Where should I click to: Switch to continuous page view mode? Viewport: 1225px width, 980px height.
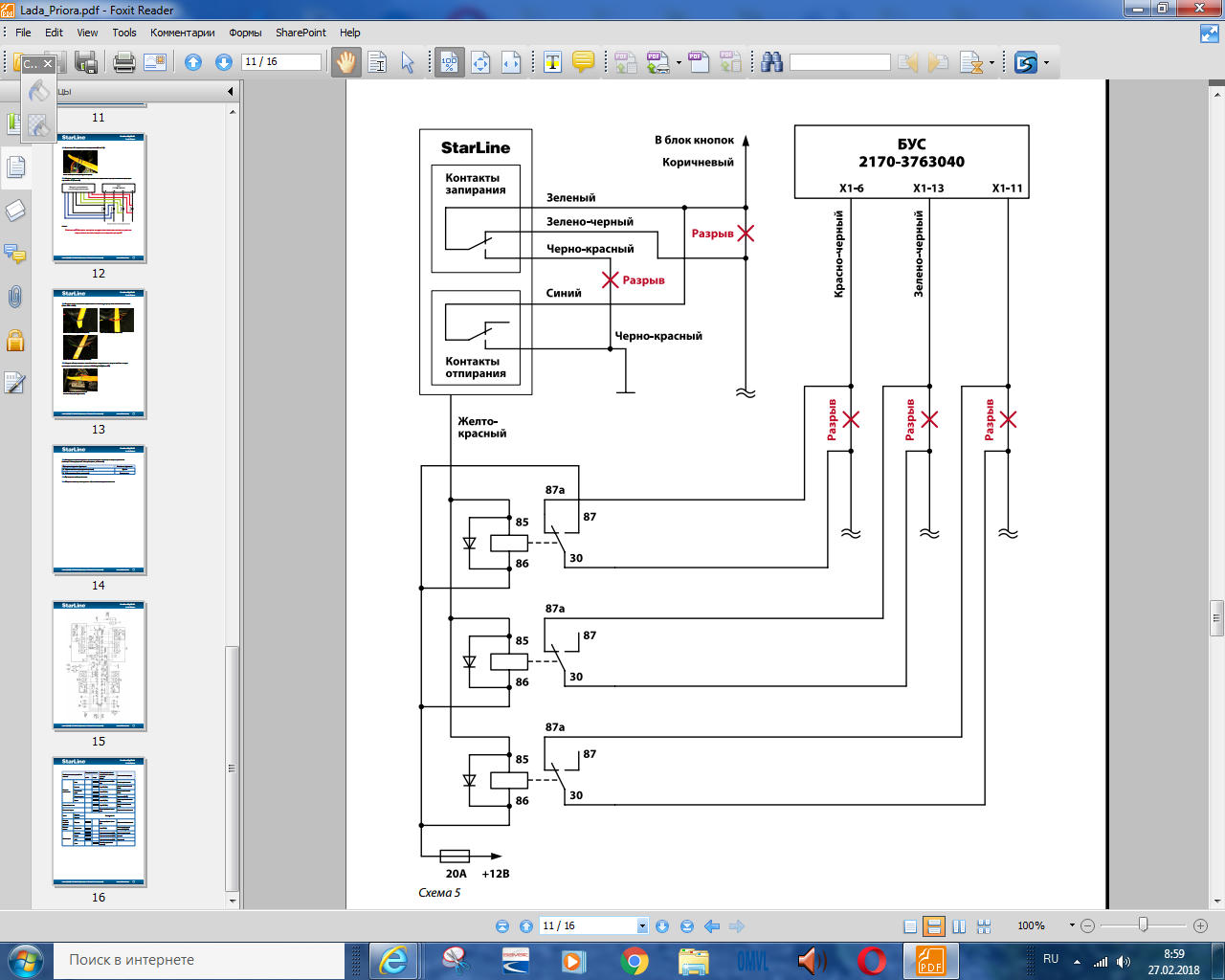click(934, 926)
